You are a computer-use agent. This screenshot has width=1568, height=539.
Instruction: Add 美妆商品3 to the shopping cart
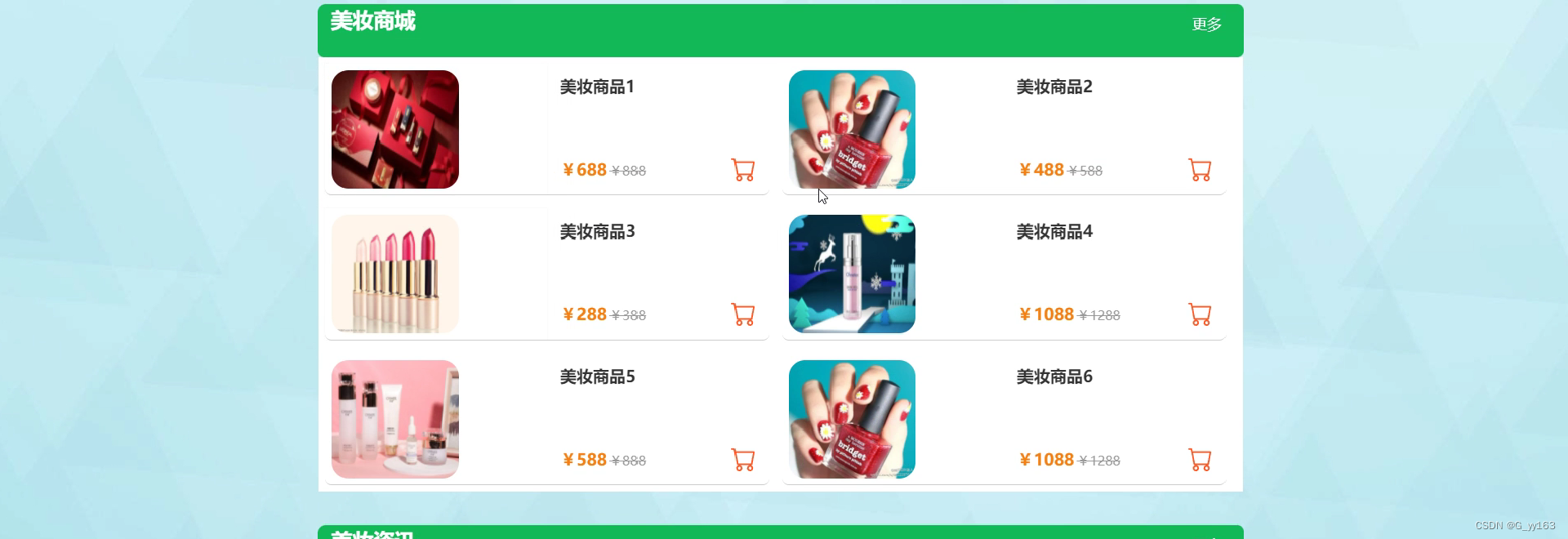point(742,314)
